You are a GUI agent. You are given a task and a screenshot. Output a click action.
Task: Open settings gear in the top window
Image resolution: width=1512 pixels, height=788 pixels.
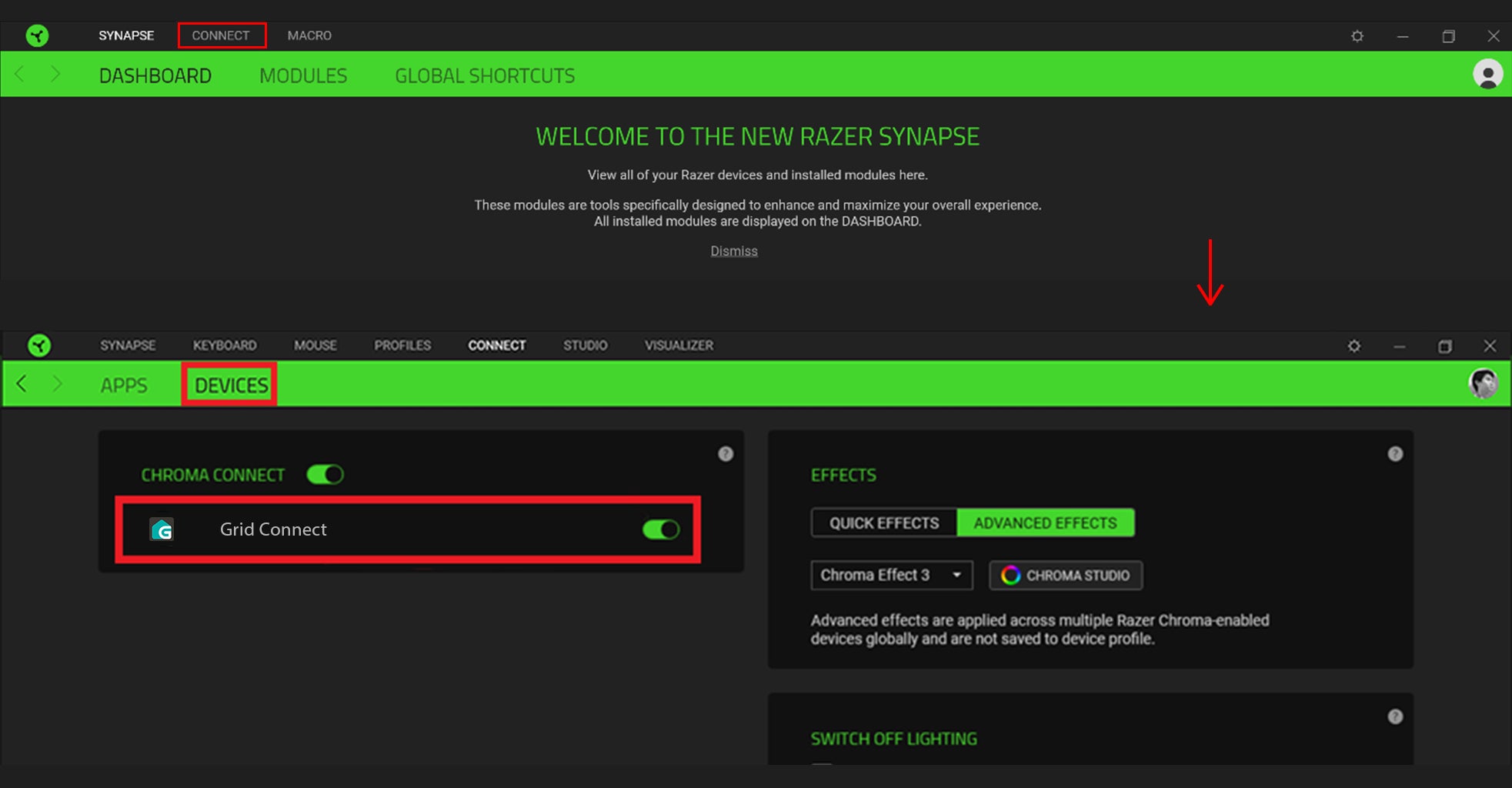tap(1357, 36)
